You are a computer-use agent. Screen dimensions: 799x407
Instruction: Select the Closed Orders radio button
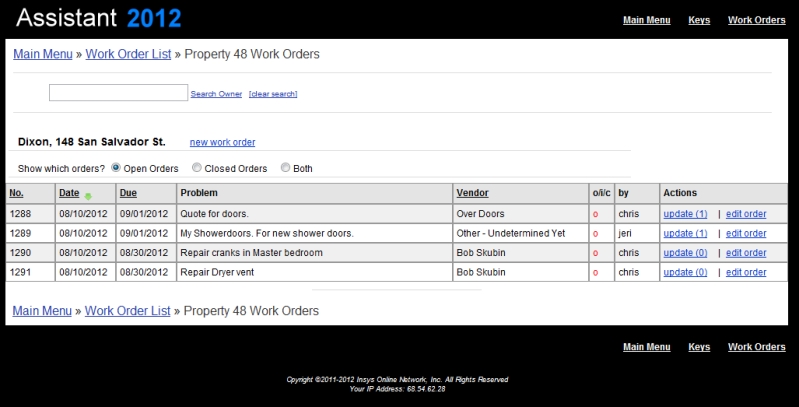click(197, 168)
